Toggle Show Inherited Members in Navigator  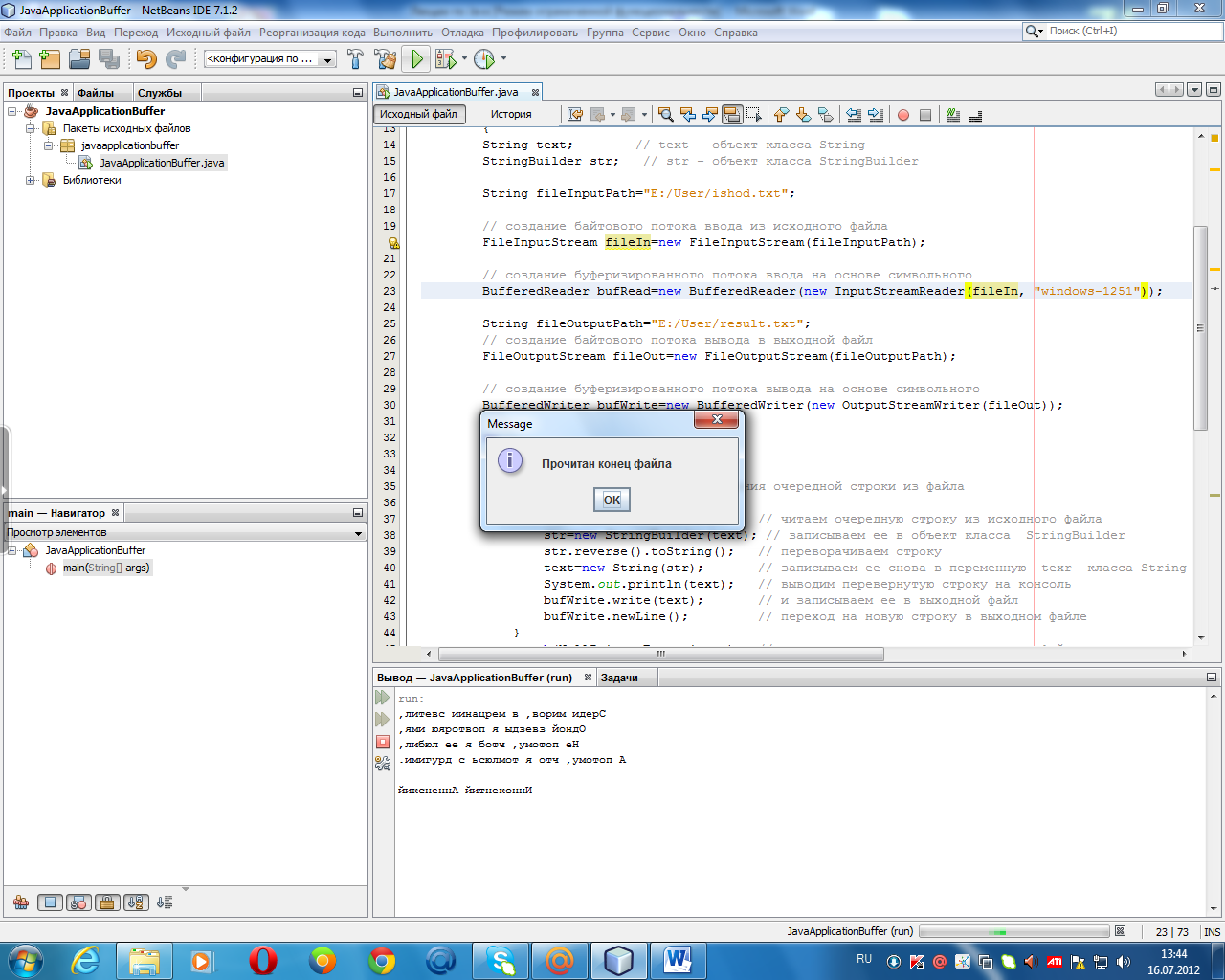[21, 902]
